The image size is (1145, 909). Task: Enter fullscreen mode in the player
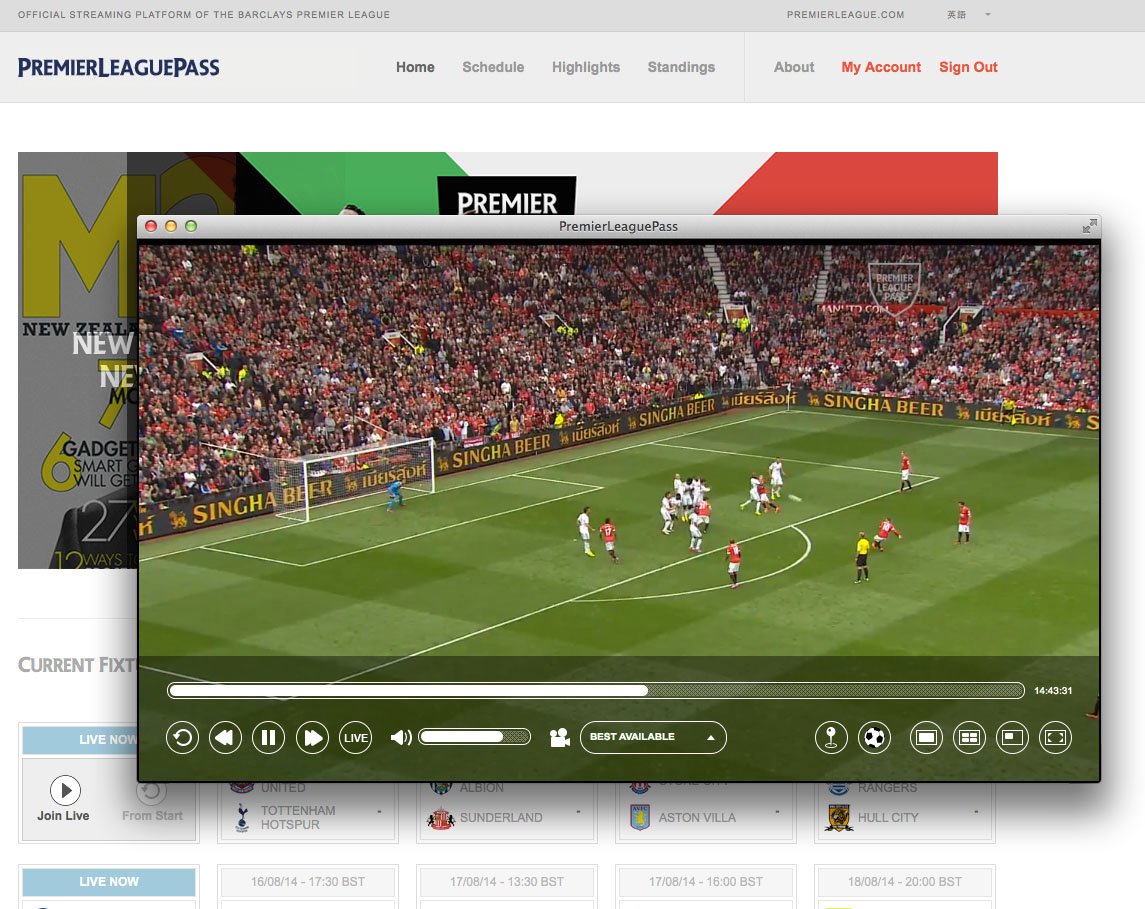pos(1055,737)
